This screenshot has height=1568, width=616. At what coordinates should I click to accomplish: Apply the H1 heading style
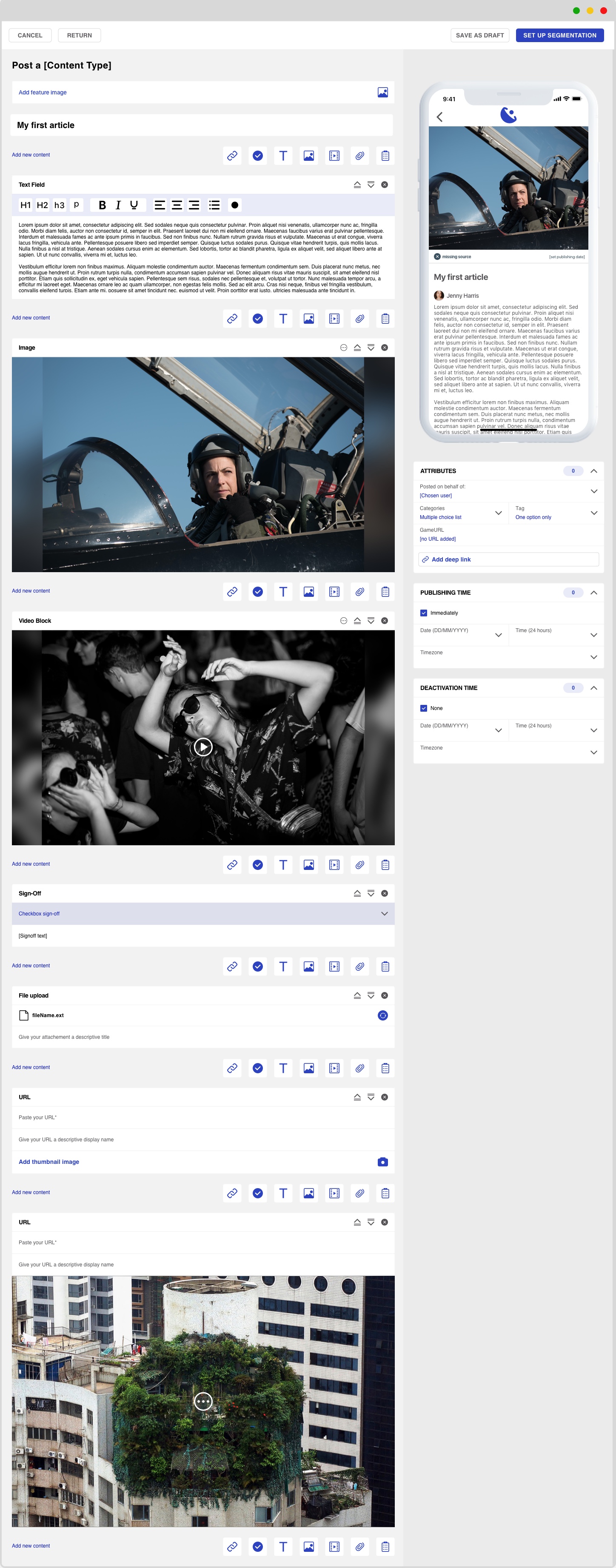[x=26, y=205]
